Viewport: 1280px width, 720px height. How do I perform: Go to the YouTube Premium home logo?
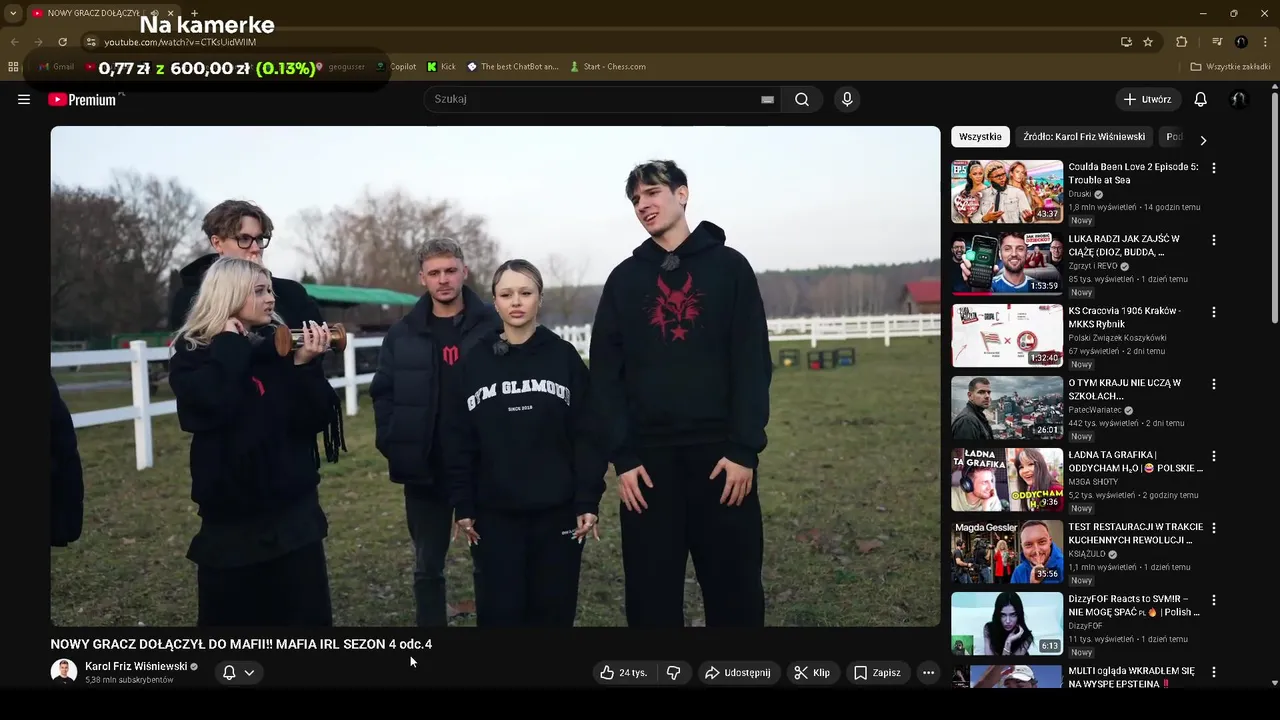pyautogui.click(x=83, y=99)
